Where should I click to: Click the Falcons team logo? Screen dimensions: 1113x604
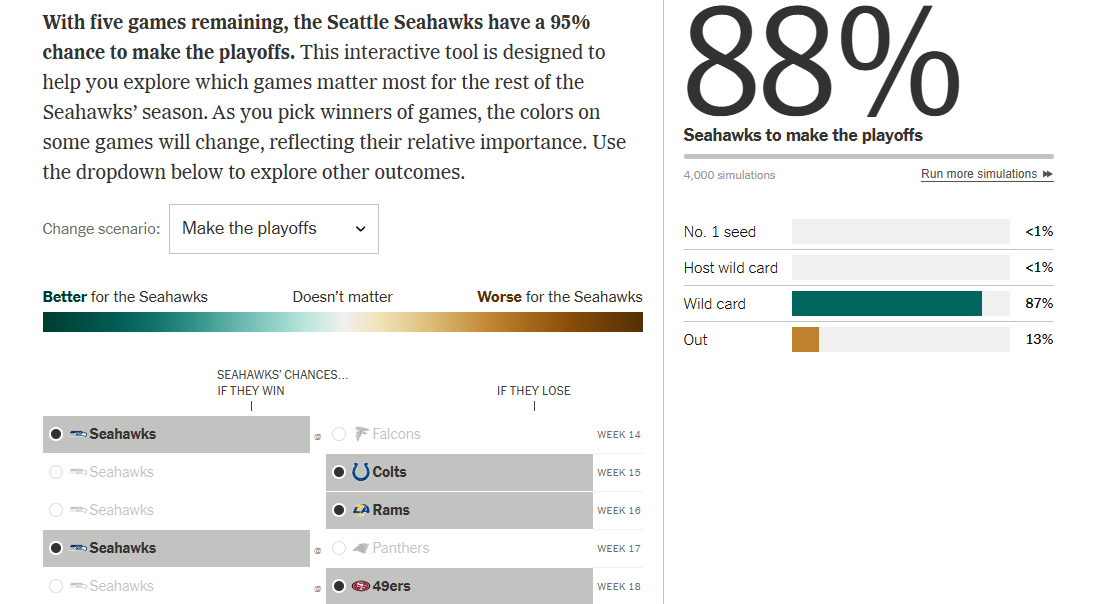(x=362, y=434)
